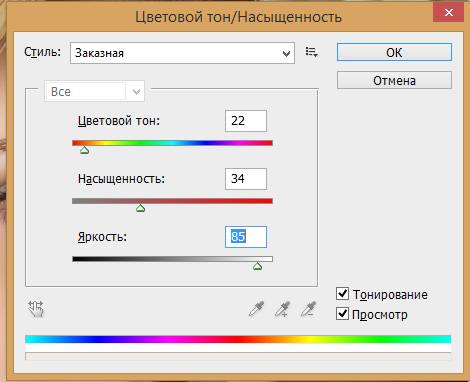Confirm changes with the OK button
Screen dimensions: 470x382
[x=394, y=52]
